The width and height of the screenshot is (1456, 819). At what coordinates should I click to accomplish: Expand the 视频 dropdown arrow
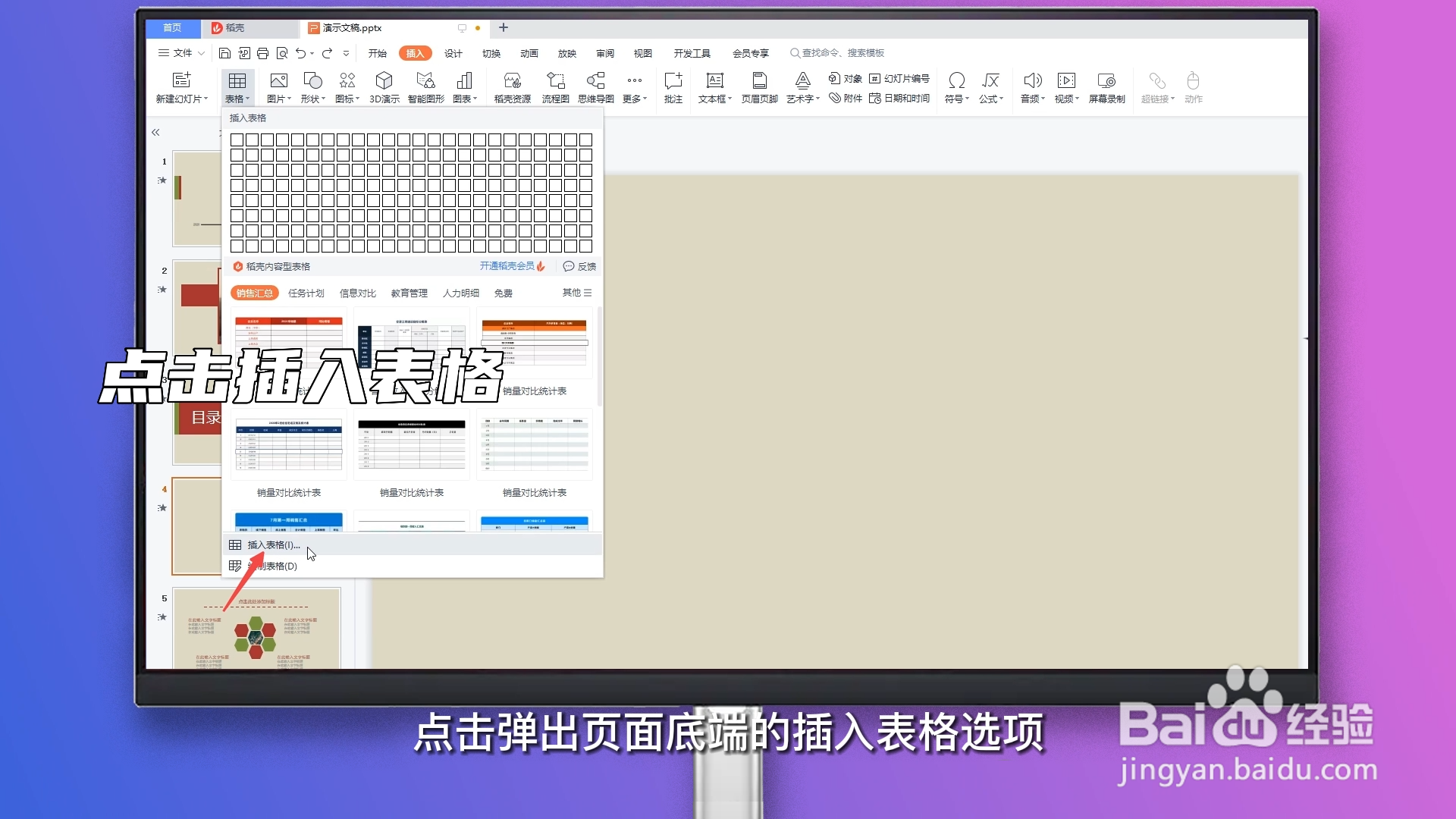click(x=1077, y=99)
